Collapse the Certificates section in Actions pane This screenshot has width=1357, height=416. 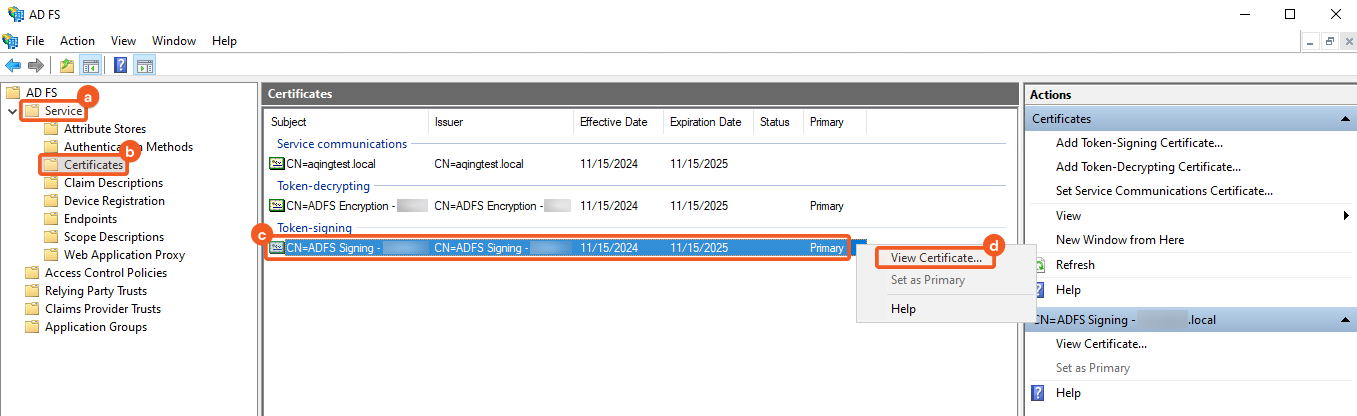tap(1345, 119)
